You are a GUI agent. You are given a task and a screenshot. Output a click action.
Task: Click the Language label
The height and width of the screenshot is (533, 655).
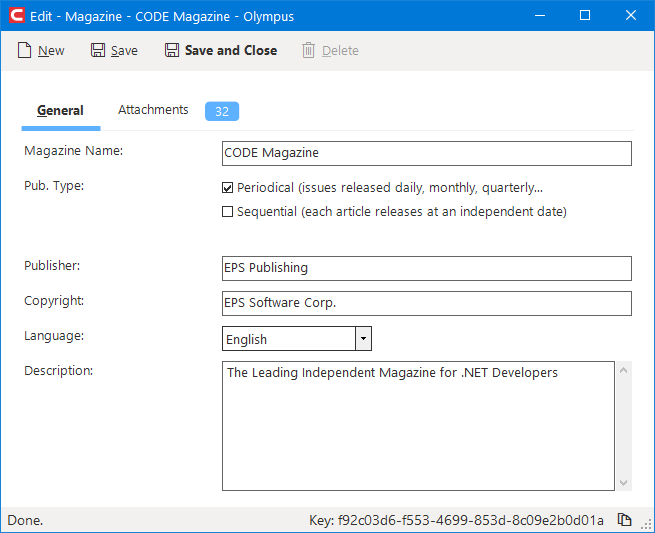pyautogui.click(x=54, y=336)
